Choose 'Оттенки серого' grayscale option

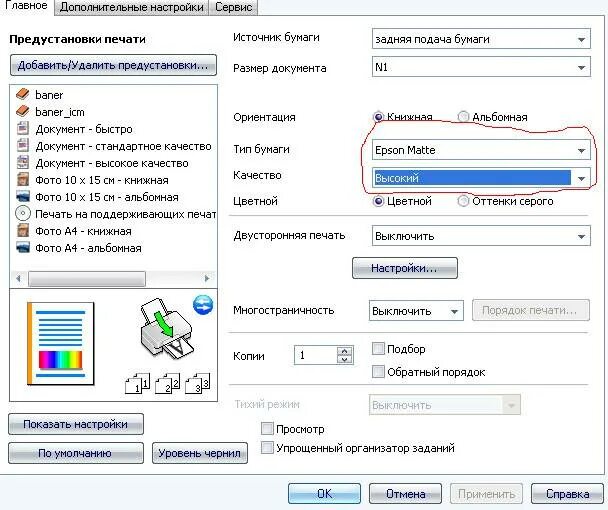tap(463, 201)
